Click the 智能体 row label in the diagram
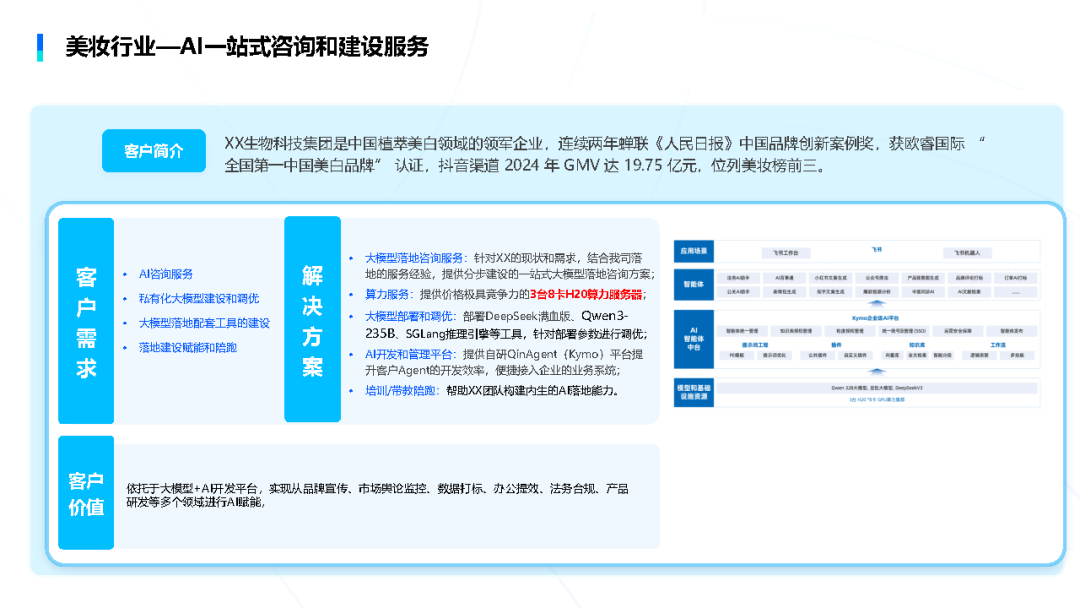 pos(694,284)
